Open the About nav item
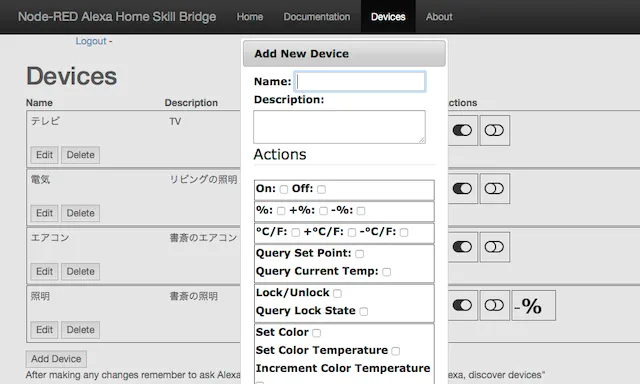This screenshot has width=640, height=384. click(439, 17)
